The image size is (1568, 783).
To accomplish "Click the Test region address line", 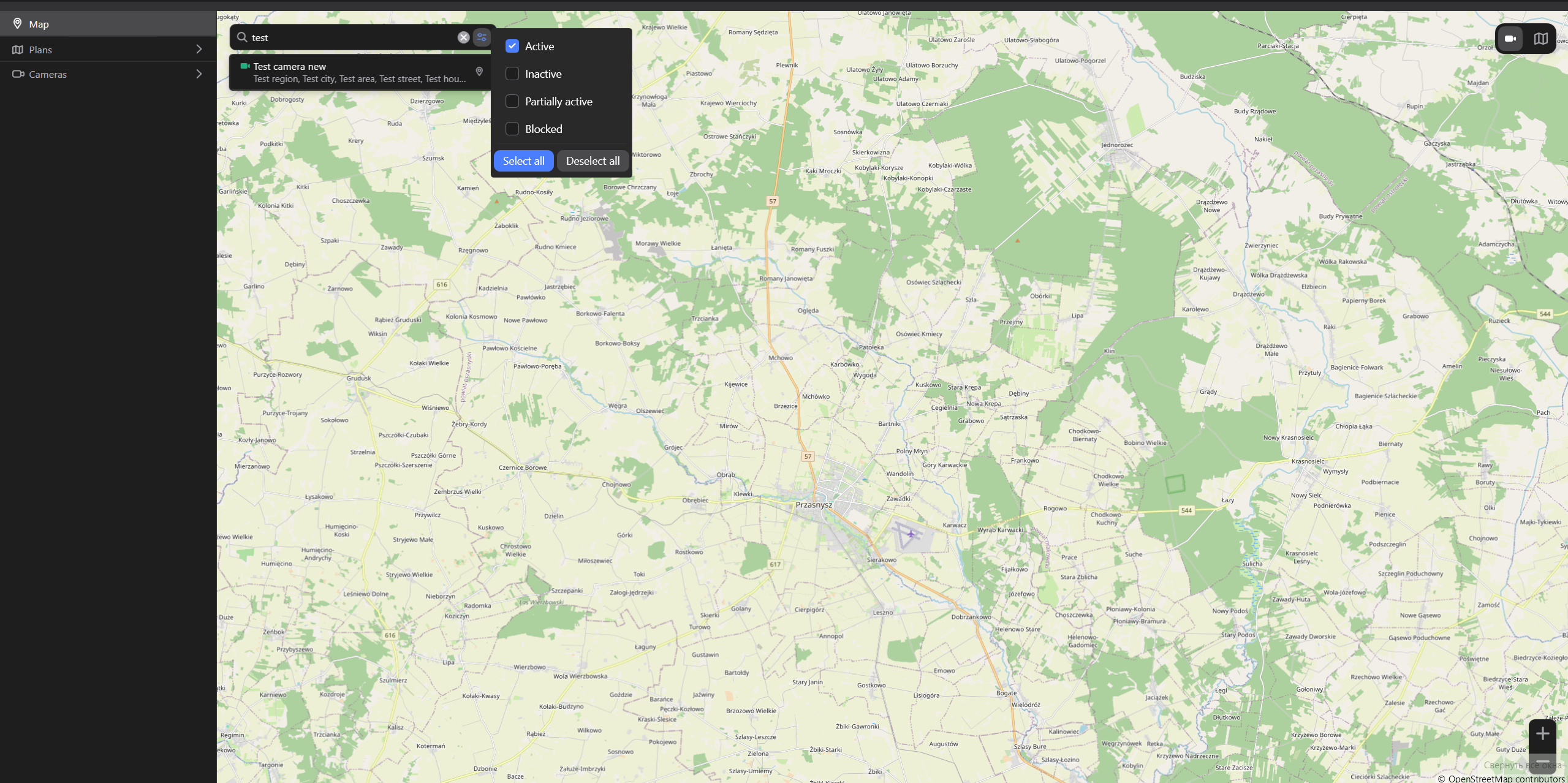I will 360,79.
